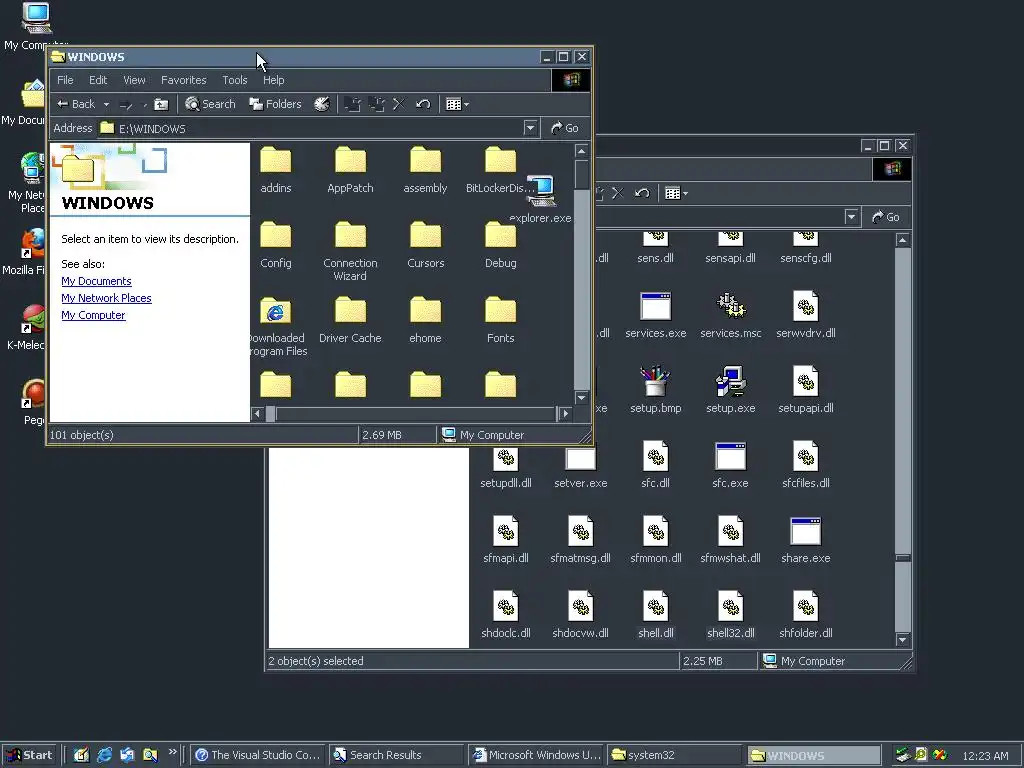Select the Connection Wizard folder
Image resolution: width=1024 pixels, height=768 pixels.
(350, 251)
